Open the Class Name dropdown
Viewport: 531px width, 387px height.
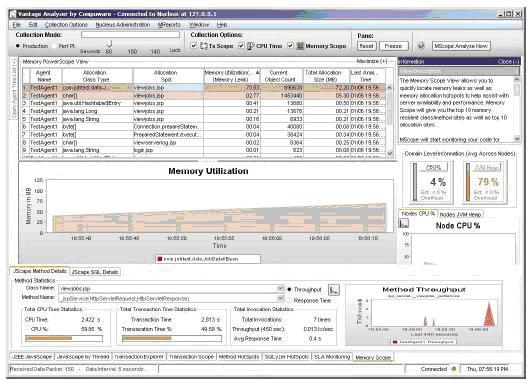coord(280,288)
